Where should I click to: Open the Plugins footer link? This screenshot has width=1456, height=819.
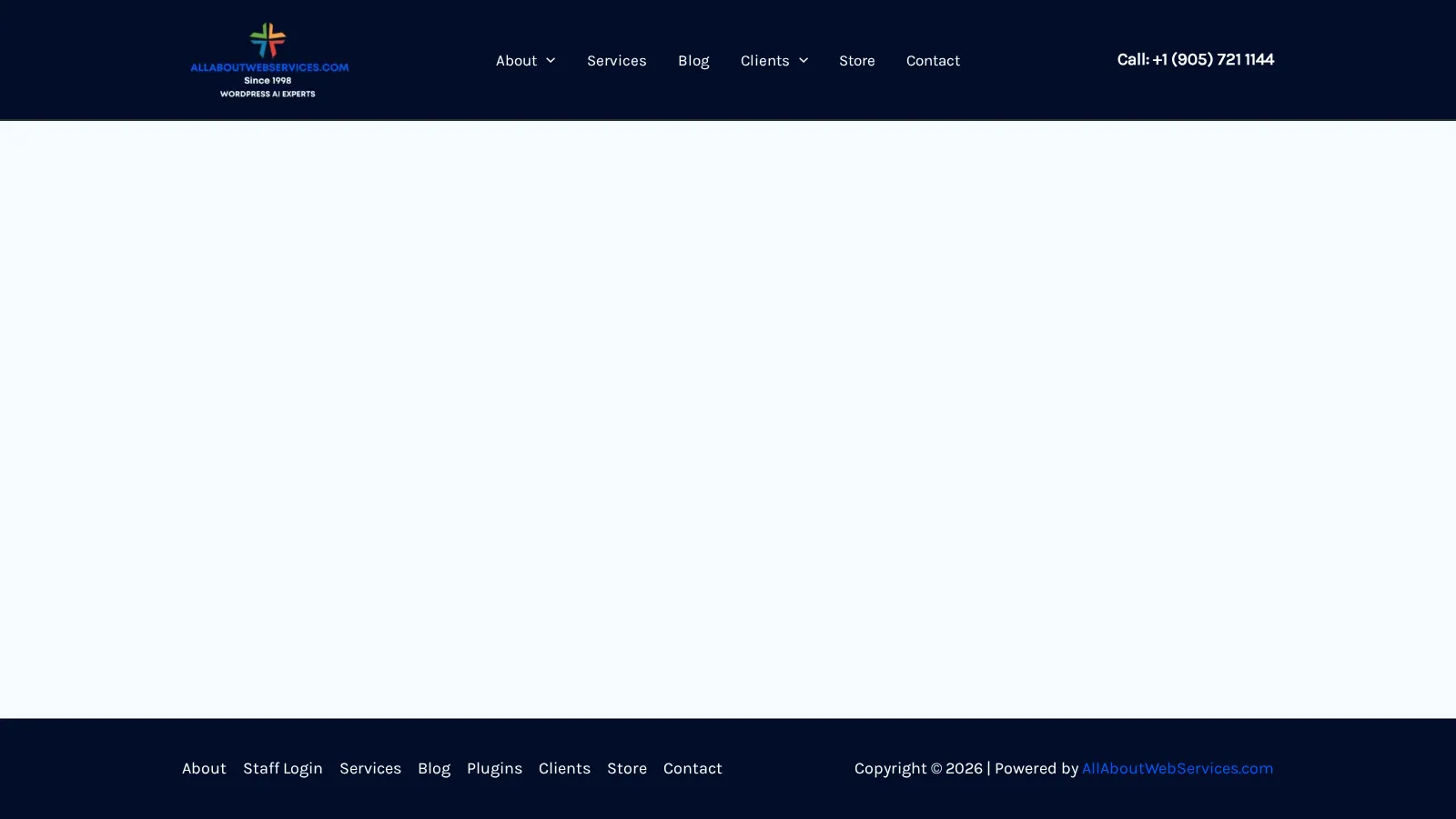[x=494, y=768]
